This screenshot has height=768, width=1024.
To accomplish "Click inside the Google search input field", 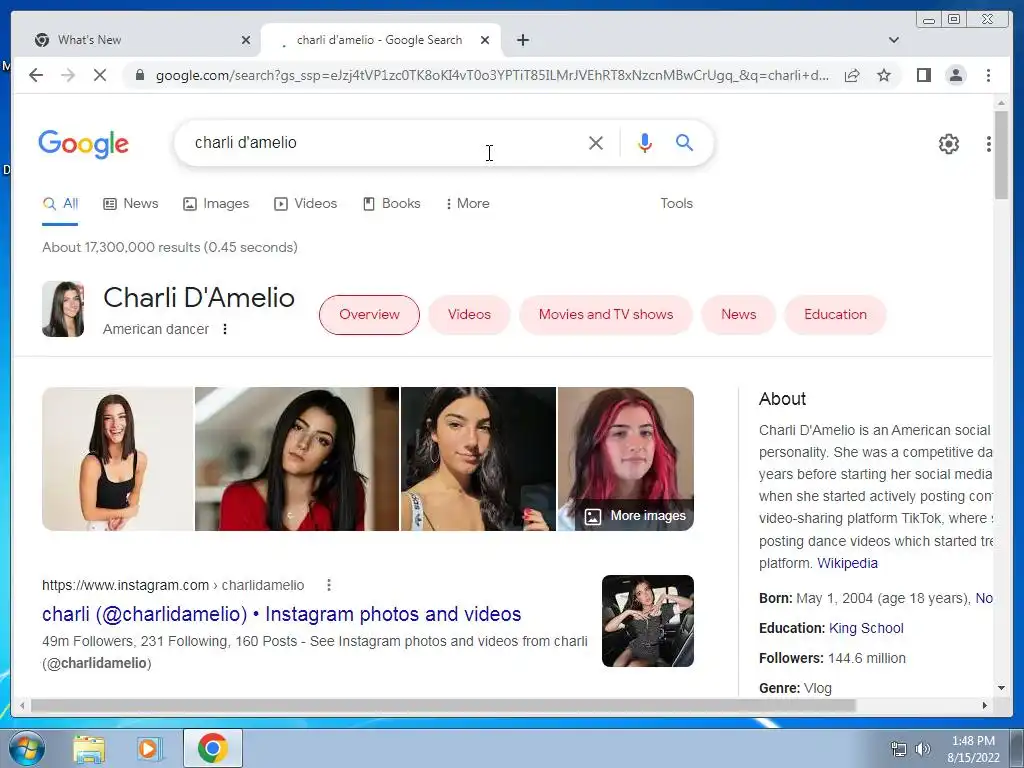I will 385,142.
